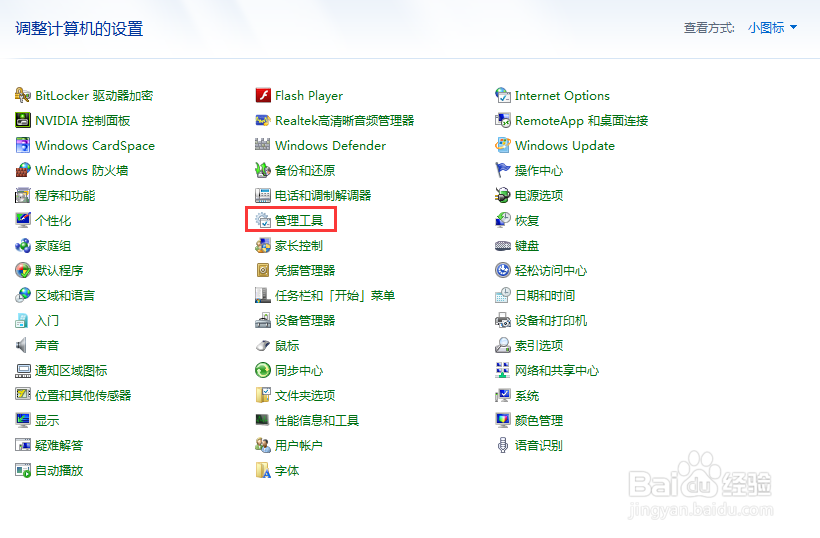
Task: Open the 网络和共享中心 icon
Action: 503,371
